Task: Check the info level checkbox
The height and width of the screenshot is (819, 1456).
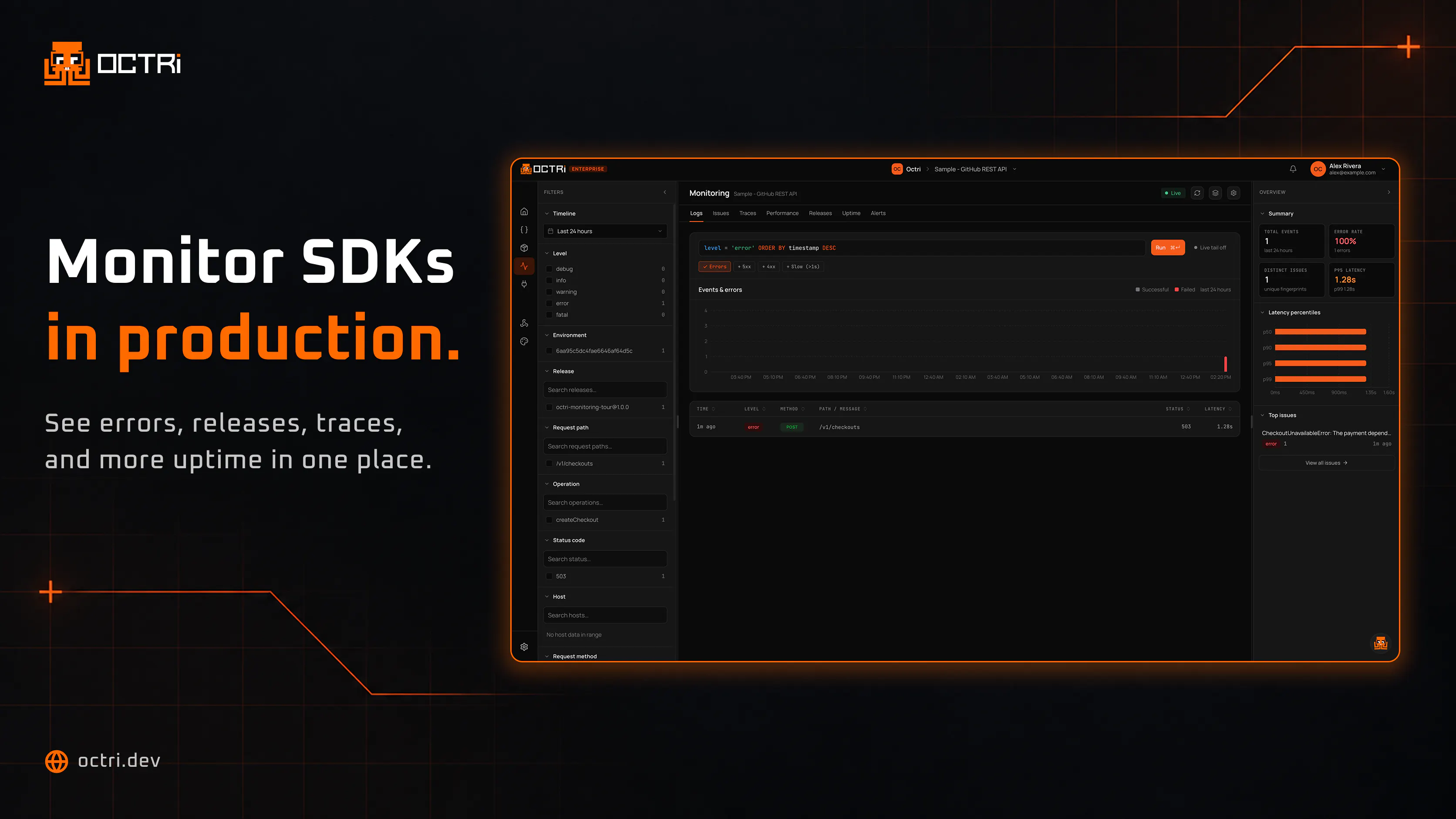Action: tap(549, 280)
